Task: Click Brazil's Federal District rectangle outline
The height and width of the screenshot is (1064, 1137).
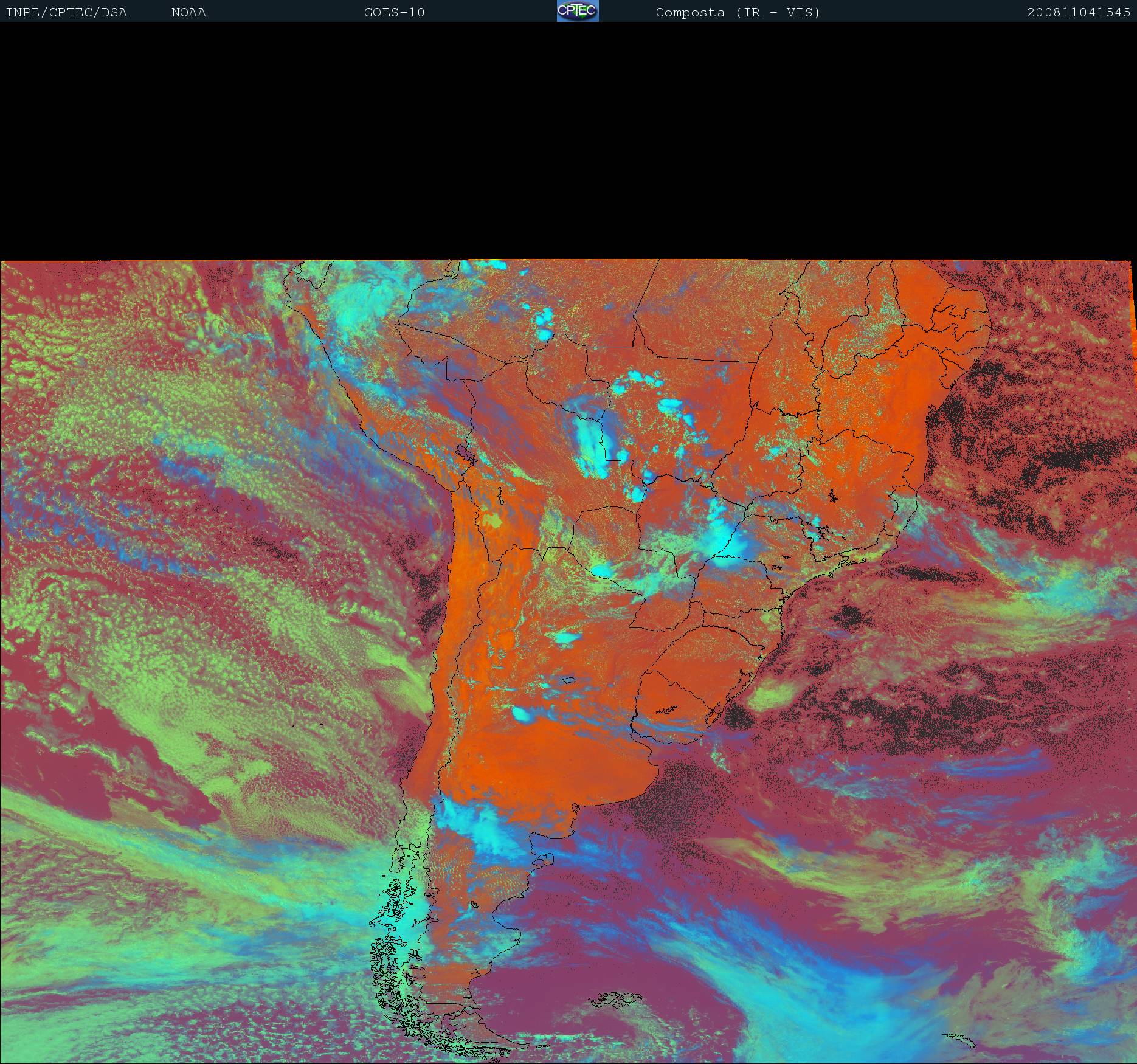Action: (x=793, y=452)
